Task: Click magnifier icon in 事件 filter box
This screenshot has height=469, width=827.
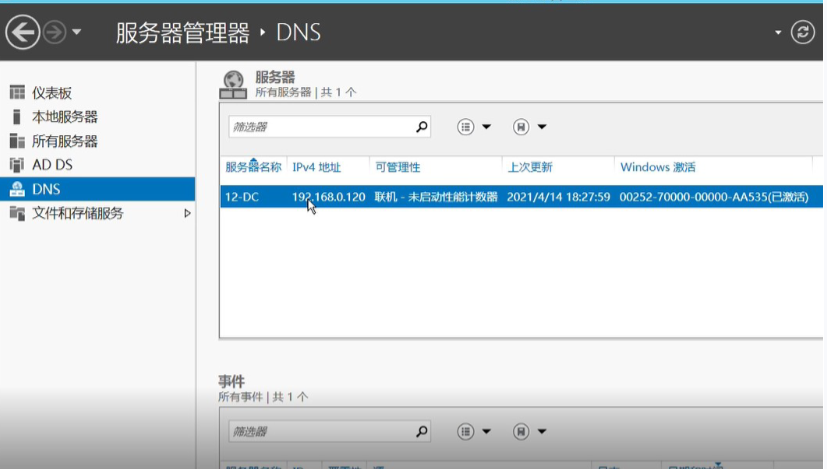Action: (421, 432)
